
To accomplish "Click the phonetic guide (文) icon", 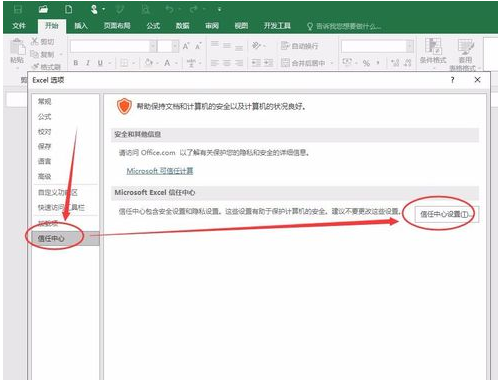I will [x=191, y=62].
